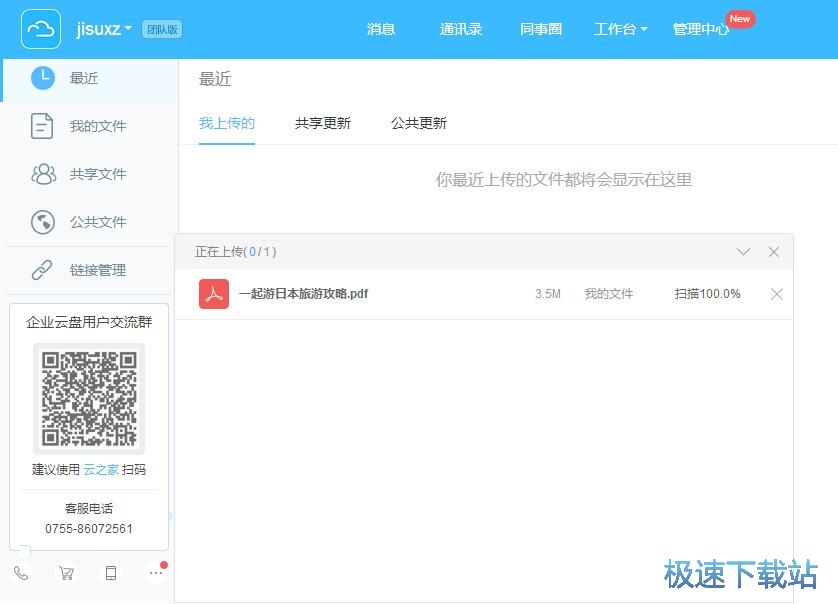This screenshot has height=604, width=838.
Task: Click the 我的文件 destination in upload row
Action: (609, 294)
